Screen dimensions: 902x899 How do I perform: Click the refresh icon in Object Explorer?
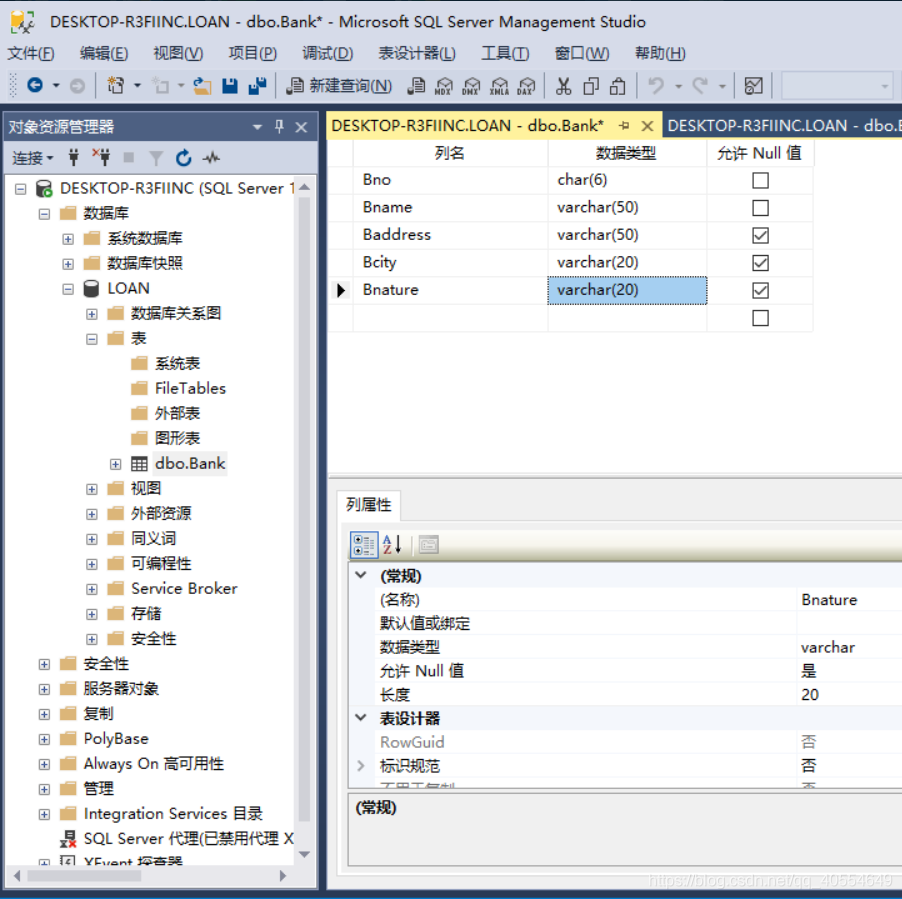[184, 157]
